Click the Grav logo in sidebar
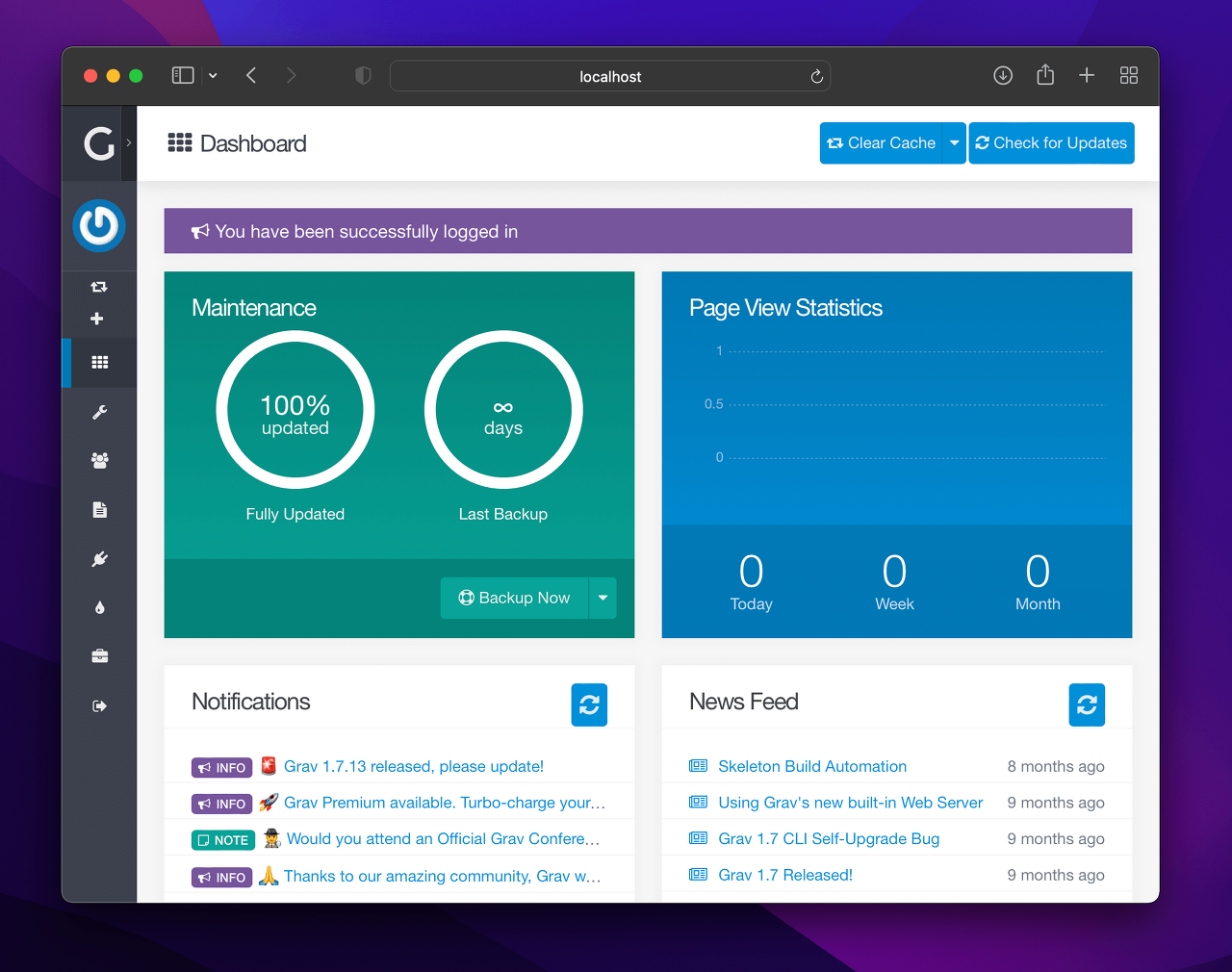 click(x=99, y=143)
